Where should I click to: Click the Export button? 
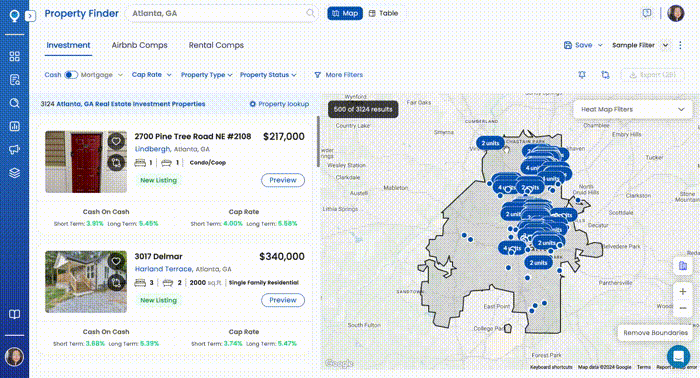[x=652, y=75]
